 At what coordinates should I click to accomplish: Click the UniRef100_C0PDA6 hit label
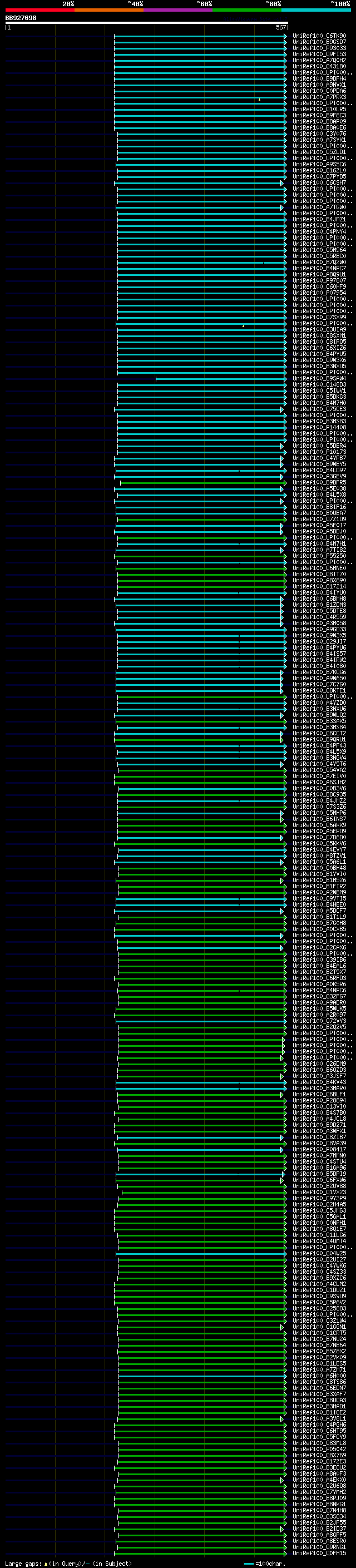click(319, 91)
